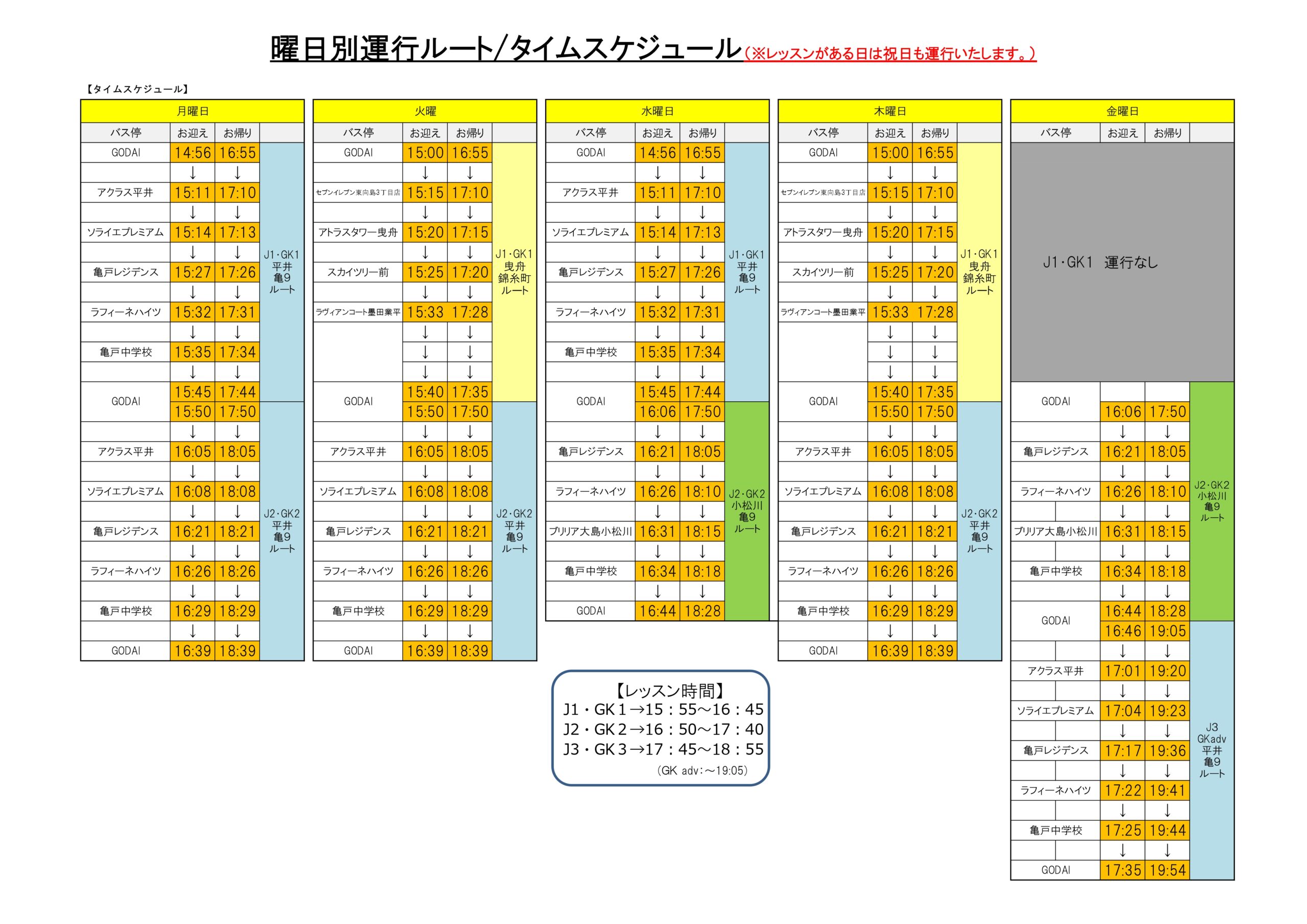Viewport: 1307px width, 924px height.
Task: Click Wednesday's プリリア大島小松川 bus stop cell
Action: point(590,531)
